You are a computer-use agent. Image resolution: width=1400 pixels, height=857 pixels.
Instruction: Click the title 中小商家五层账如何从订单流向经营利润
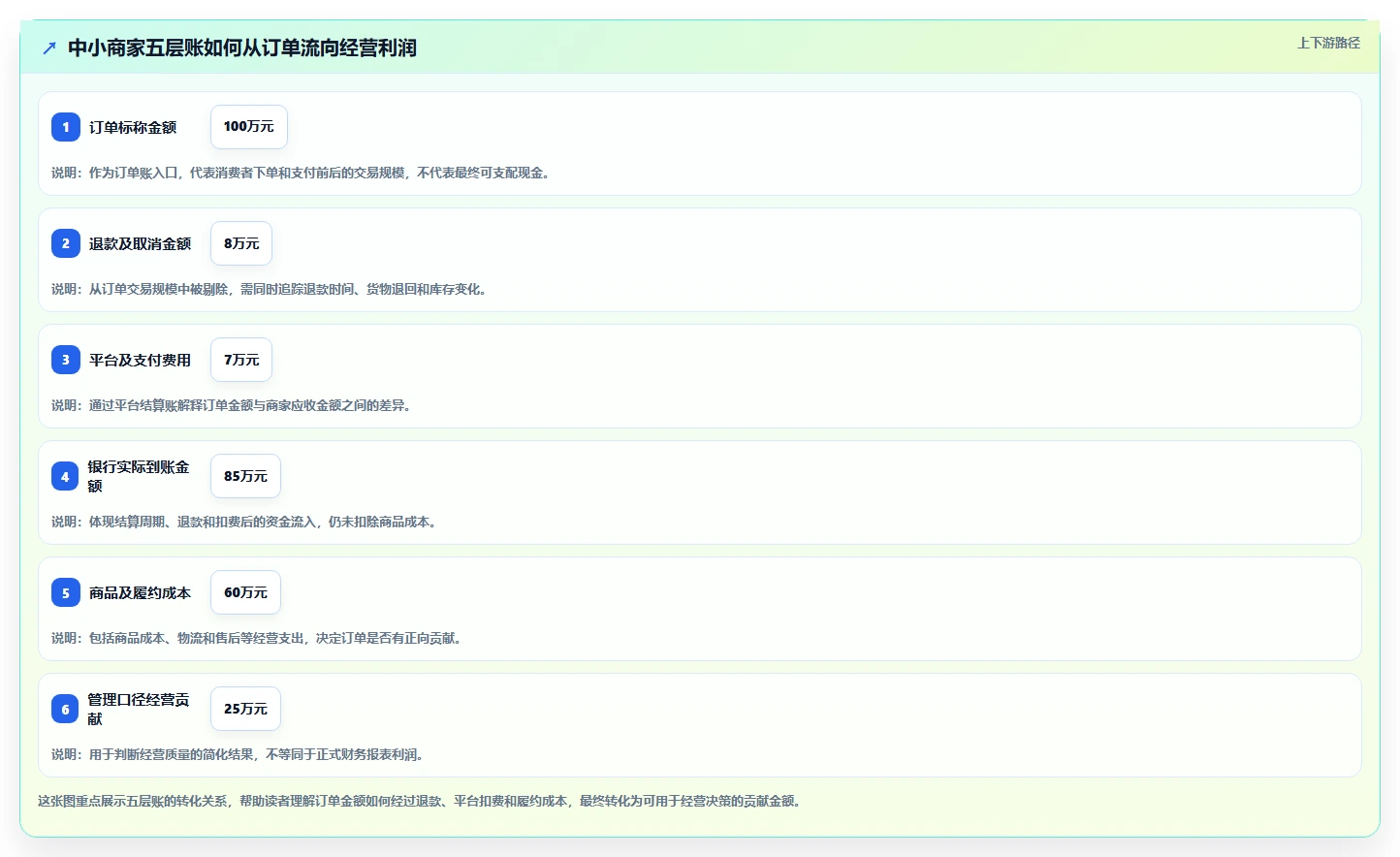point(242,48)
